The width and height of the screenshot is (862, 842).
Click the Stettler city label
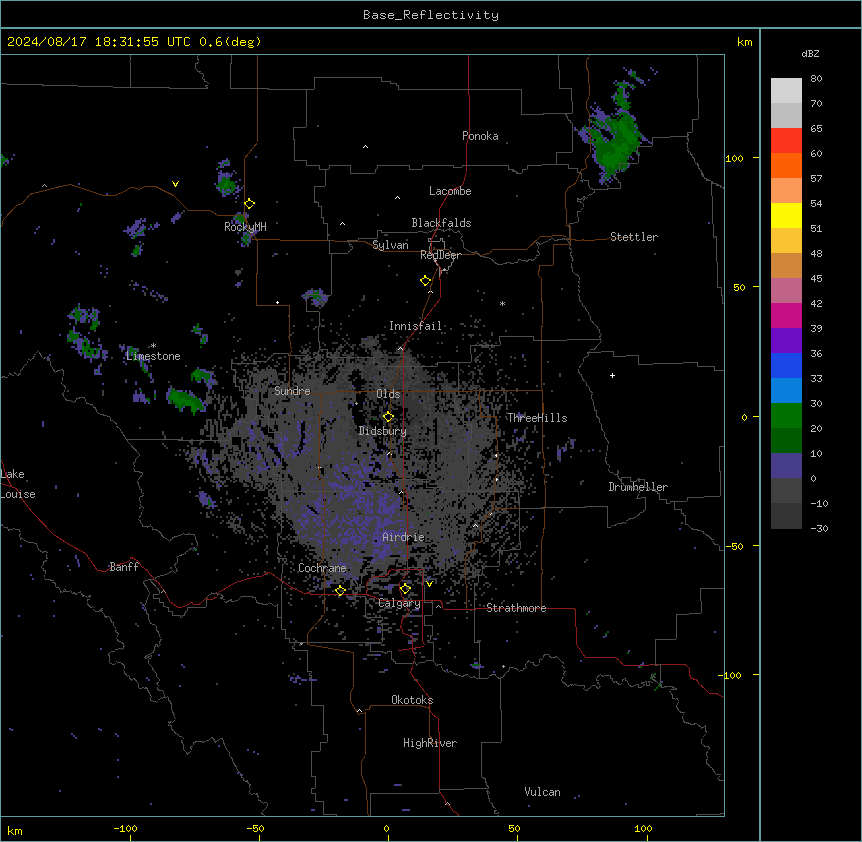click(634, 237)
